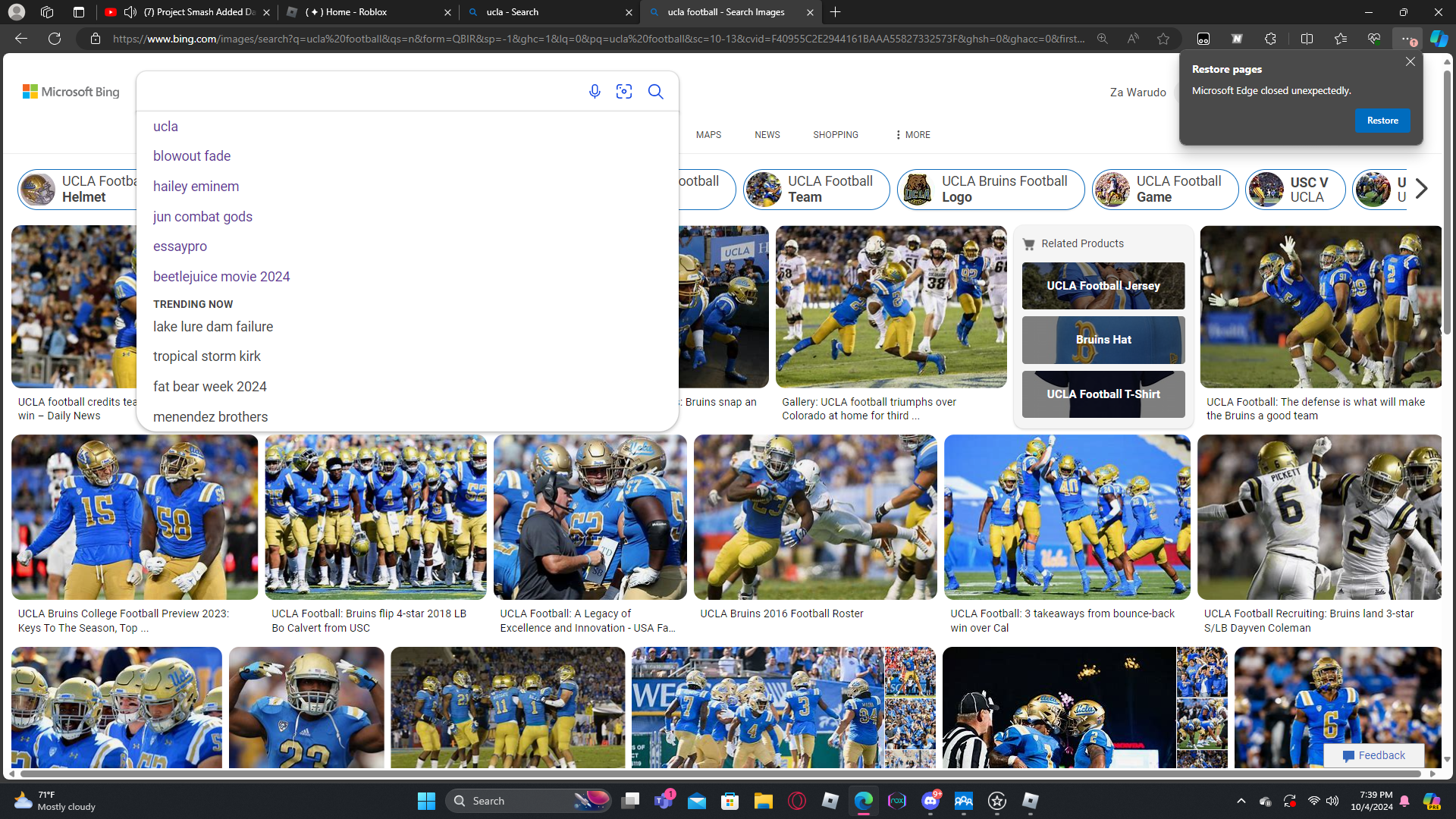
Task: Open Discord from the taskbar
Action: pos(930,801)
